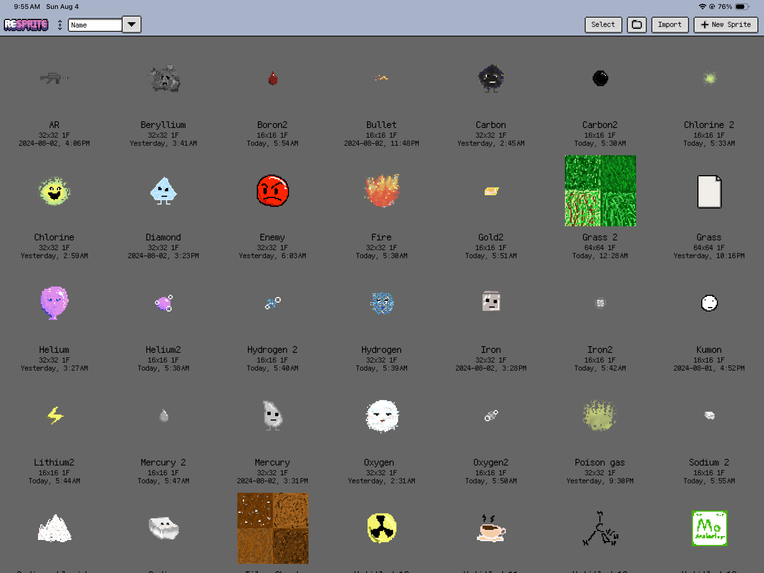Screen dimensions: 764x573
Task: Open the Mercury 2 droplet sprite
Action: (x=164, y=416)
